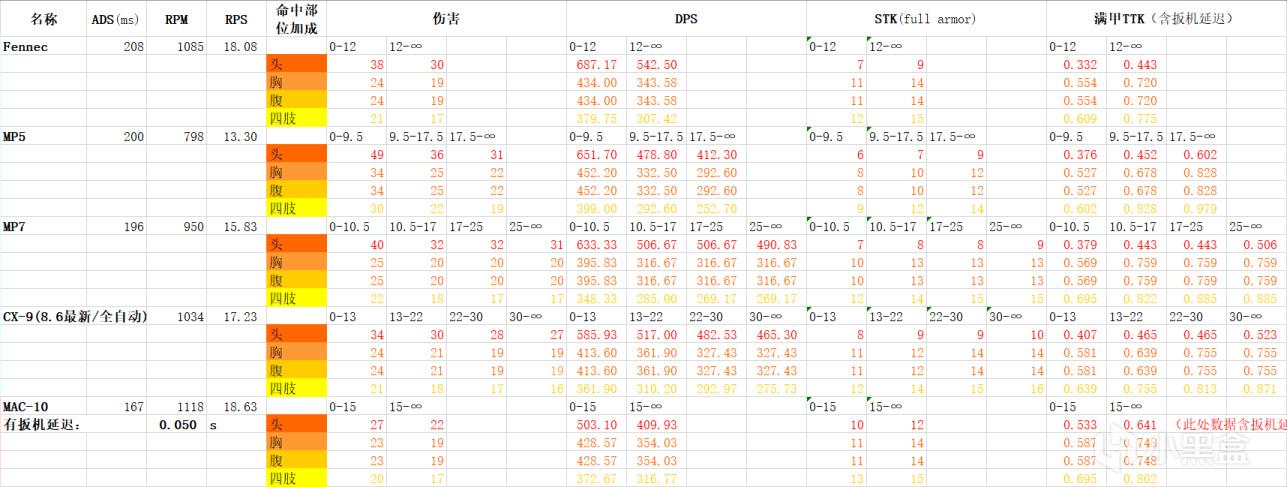The width and height of the screenshot is (1287, 487).
Task: Select the CX-9(8.6最新/全自动) name cell
Action: 74,316
